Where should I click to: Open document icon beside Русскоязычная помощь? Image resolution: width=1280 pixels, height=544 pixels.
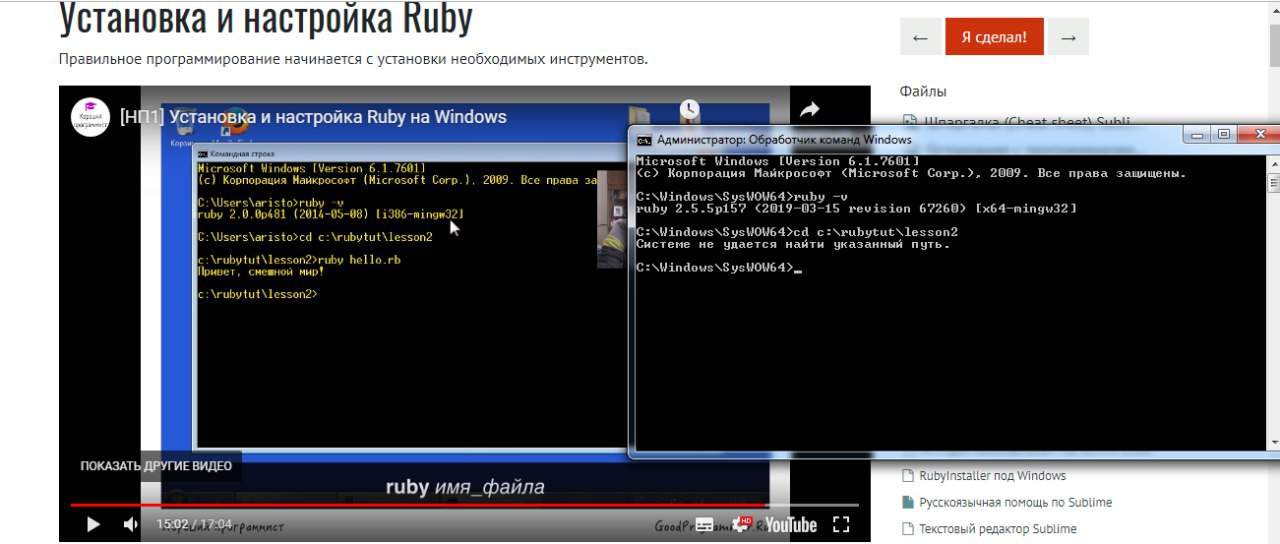pos(908,502)
